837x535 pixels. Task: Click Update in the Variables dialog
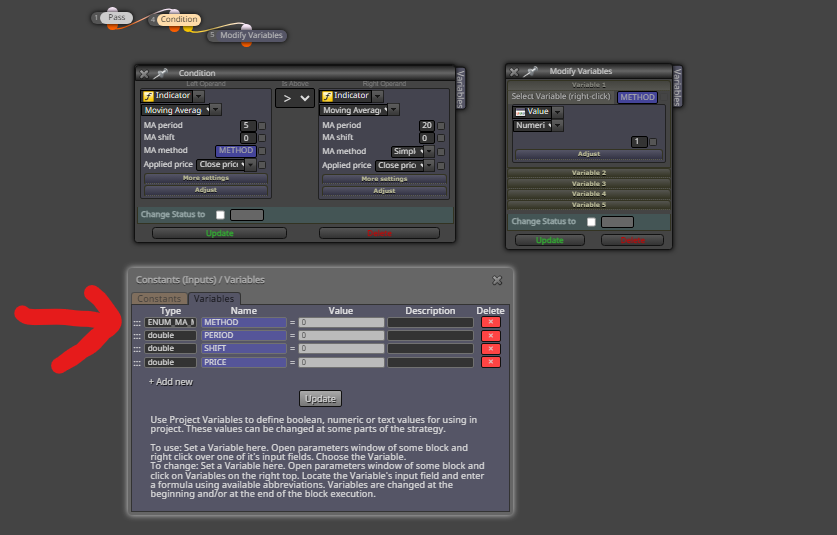click(320, 399)
